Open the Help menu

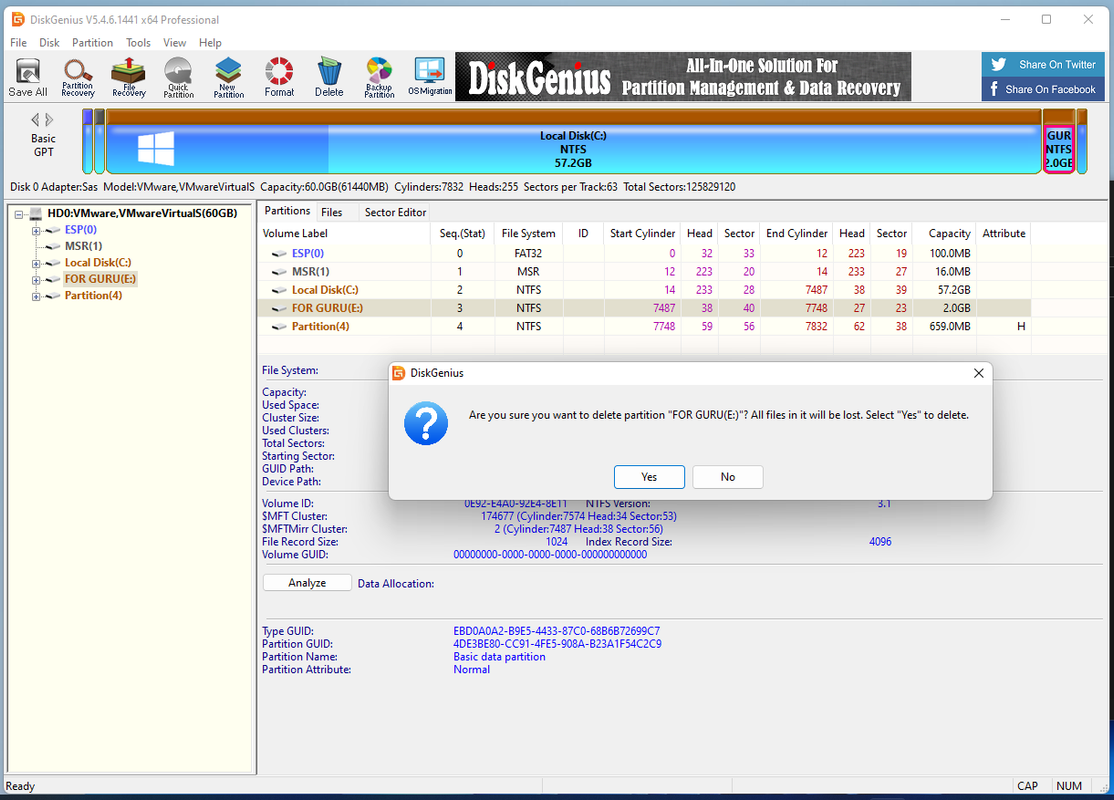[x=210, y=43]
